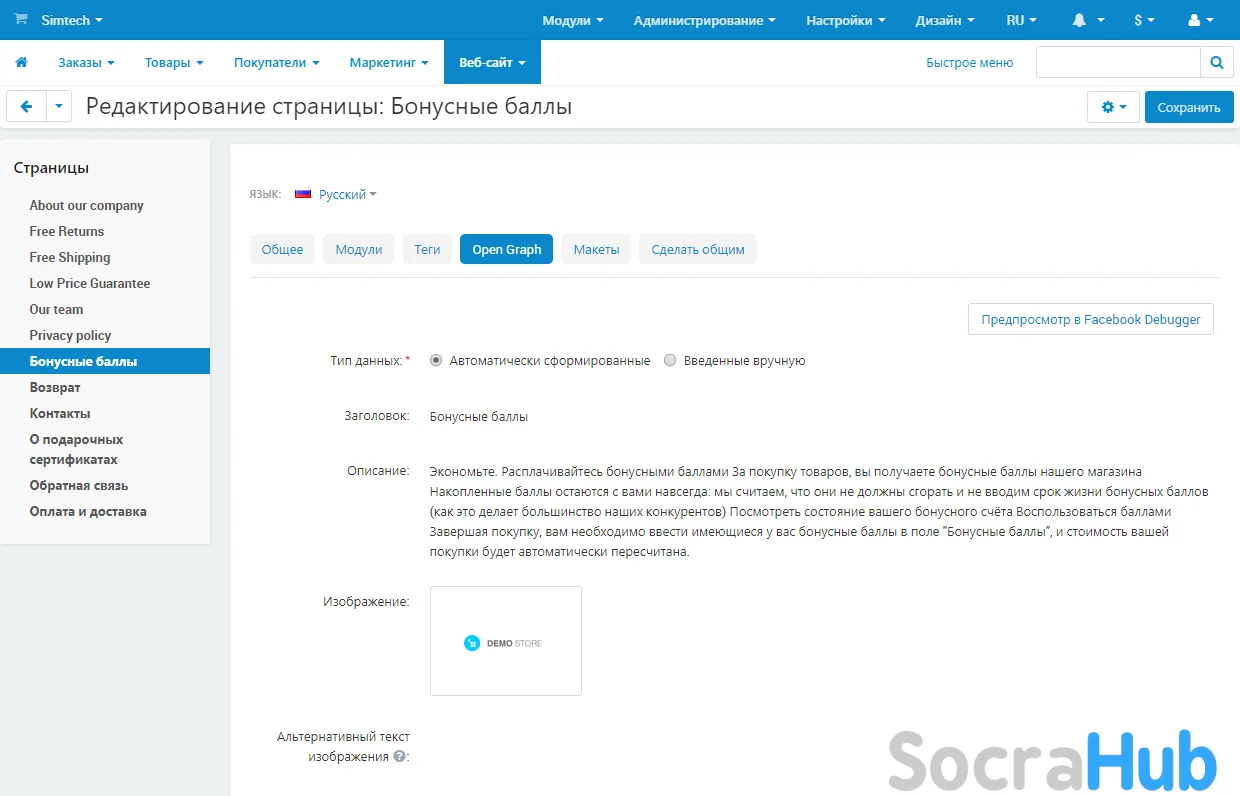Click the search magnifier icon
Viewport: 1240px width, 796px height.
1216,62
